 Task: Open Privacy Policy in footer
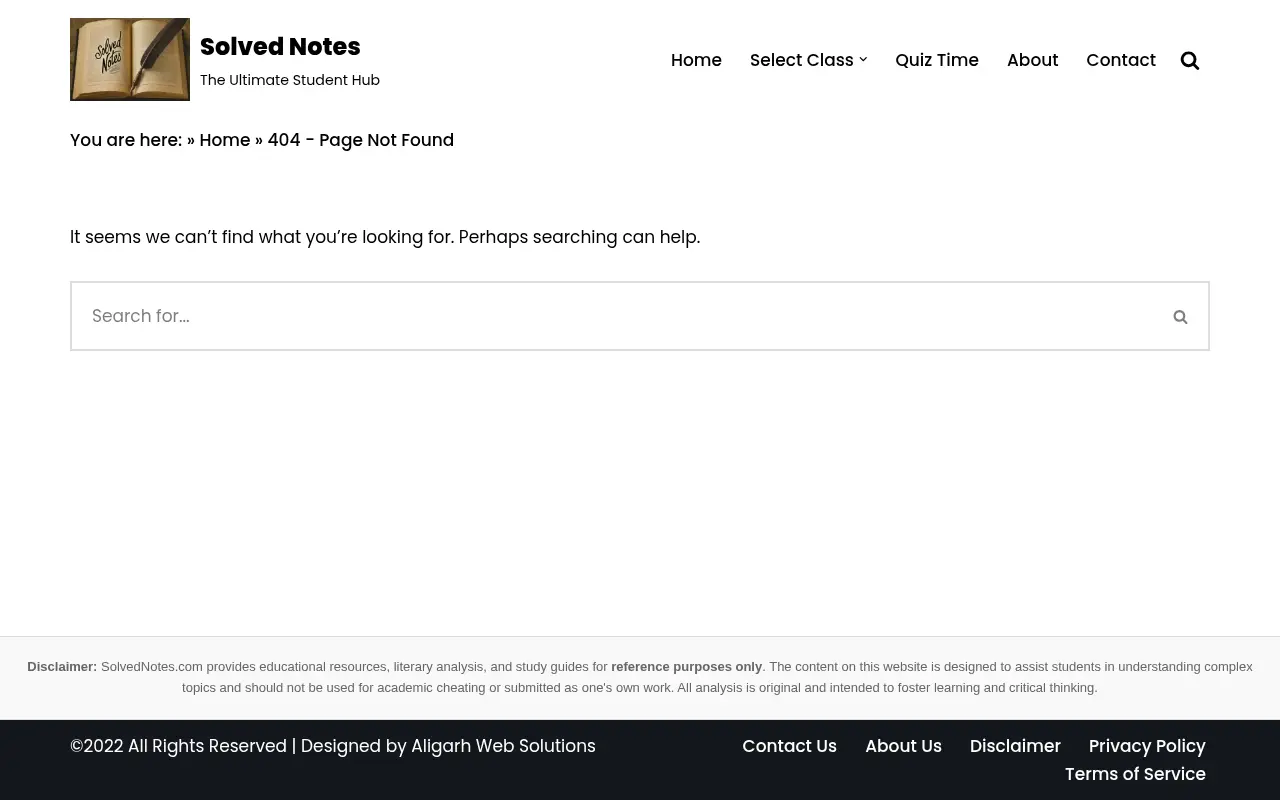click(x=1147, y=746)
